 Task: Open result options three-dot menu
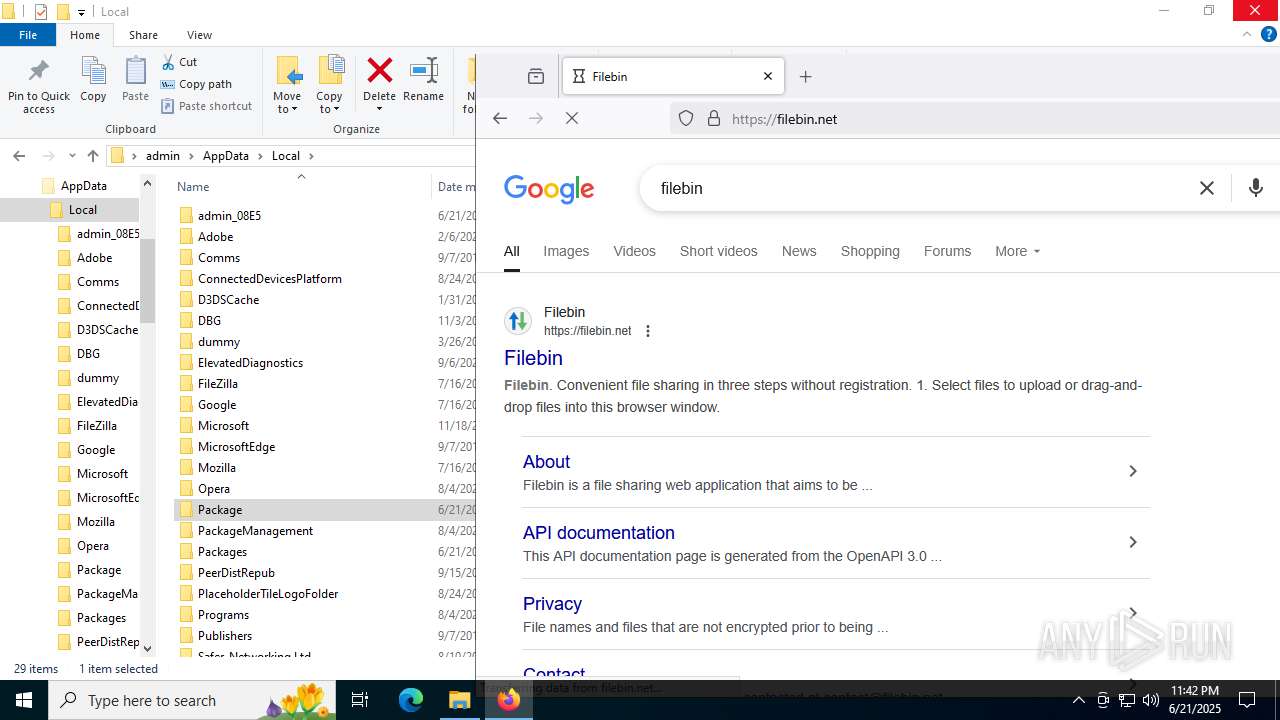[x=648, y=331]
